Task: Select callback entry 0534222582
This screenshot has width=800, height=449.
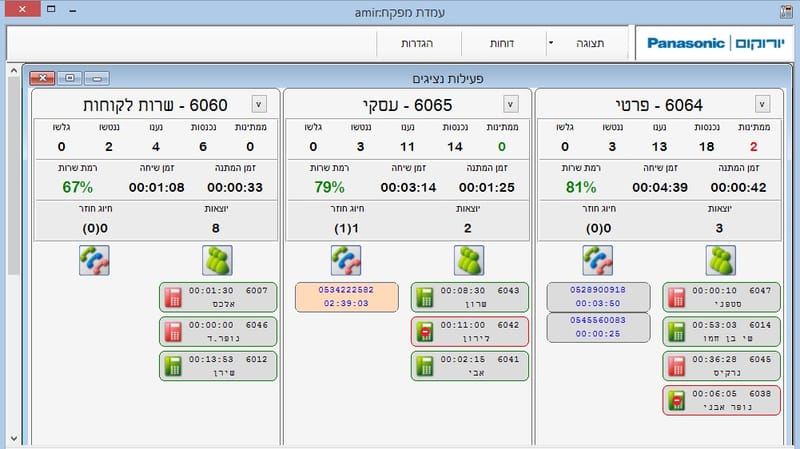Action: (346, 296)
